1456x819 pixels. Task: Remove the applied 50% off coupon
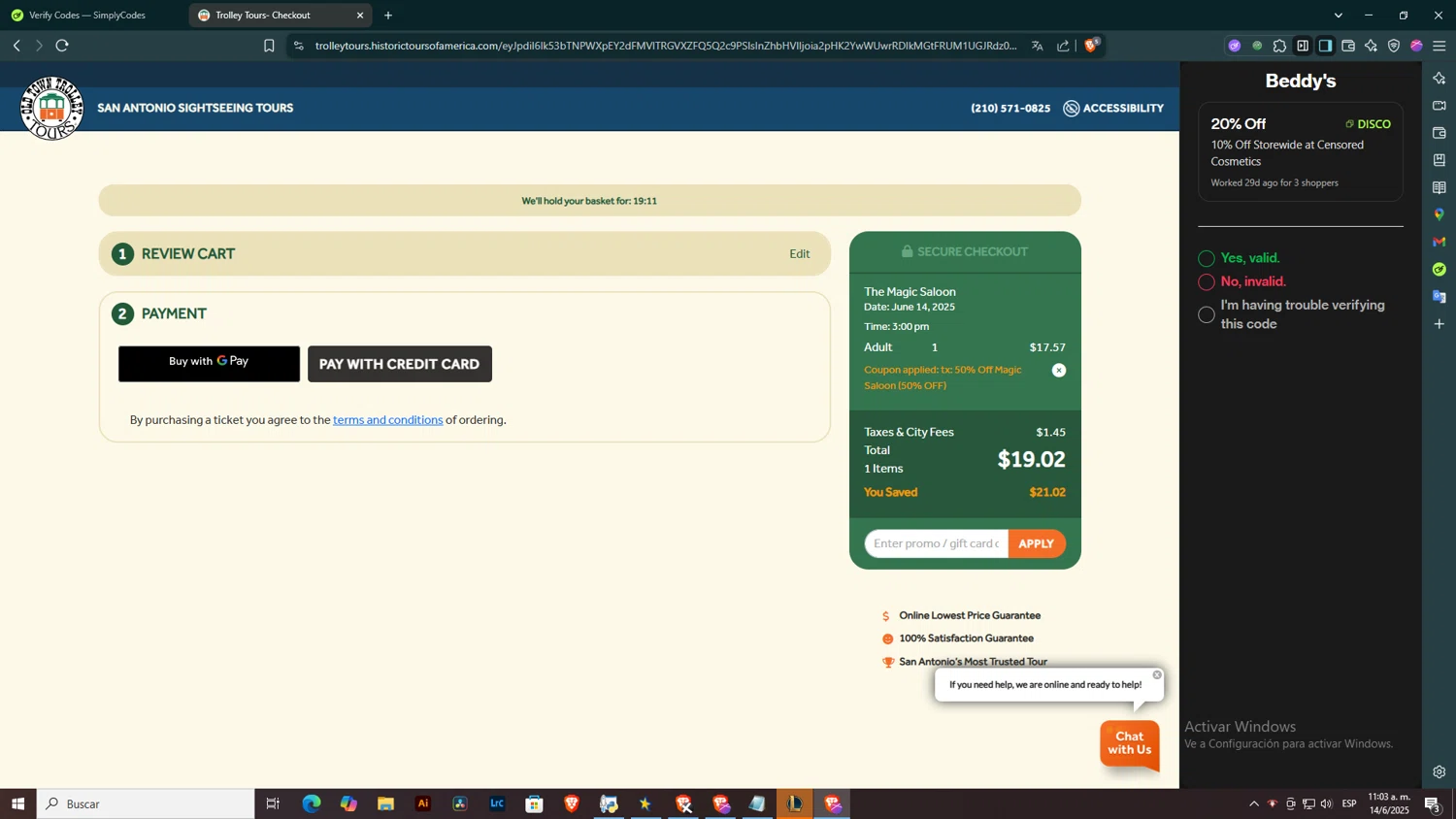(x=1059, y=371)
